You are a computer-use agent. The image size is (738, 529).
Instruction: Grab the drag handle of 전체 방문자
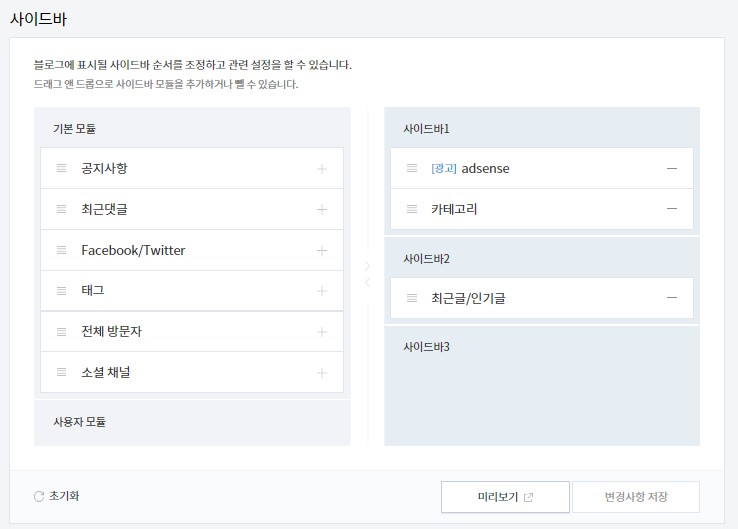tap(62, 331)
